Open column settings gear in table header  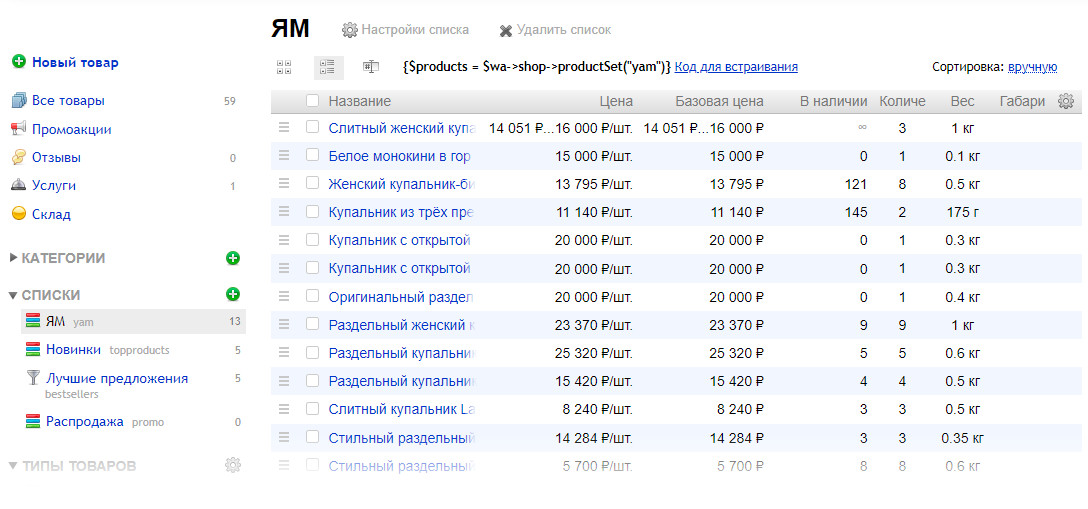(1066, 101)
